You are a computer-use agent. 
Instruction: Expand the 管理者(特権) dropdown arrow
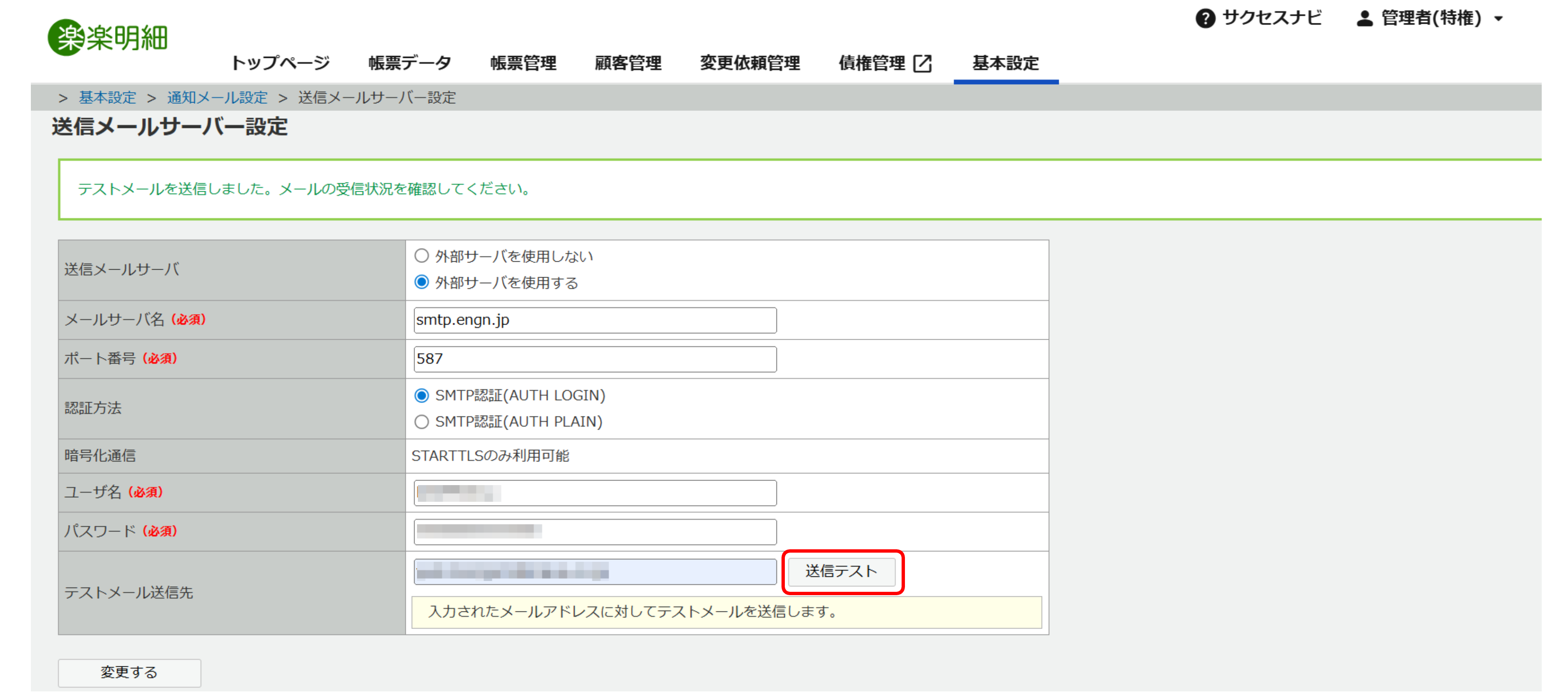(x=1499, y=19)
